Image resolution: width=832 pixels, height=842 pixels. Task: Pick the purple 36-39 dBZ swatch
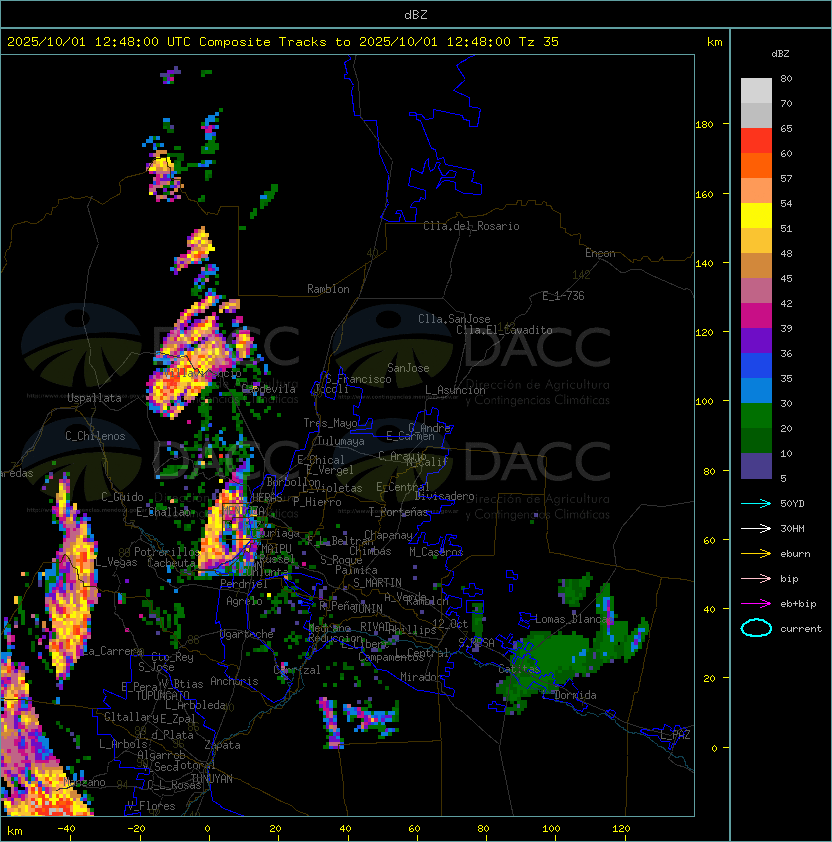(756, 341)
